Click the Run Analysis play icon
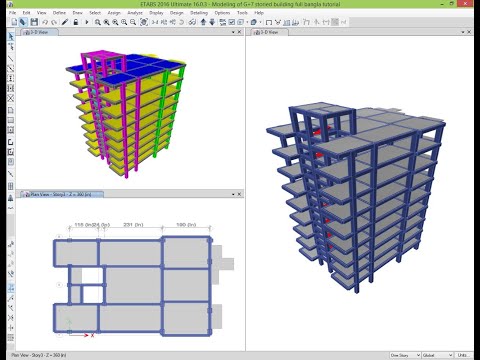Image resolution: width=480 pixels, height=360 pixels. point(87,22)
